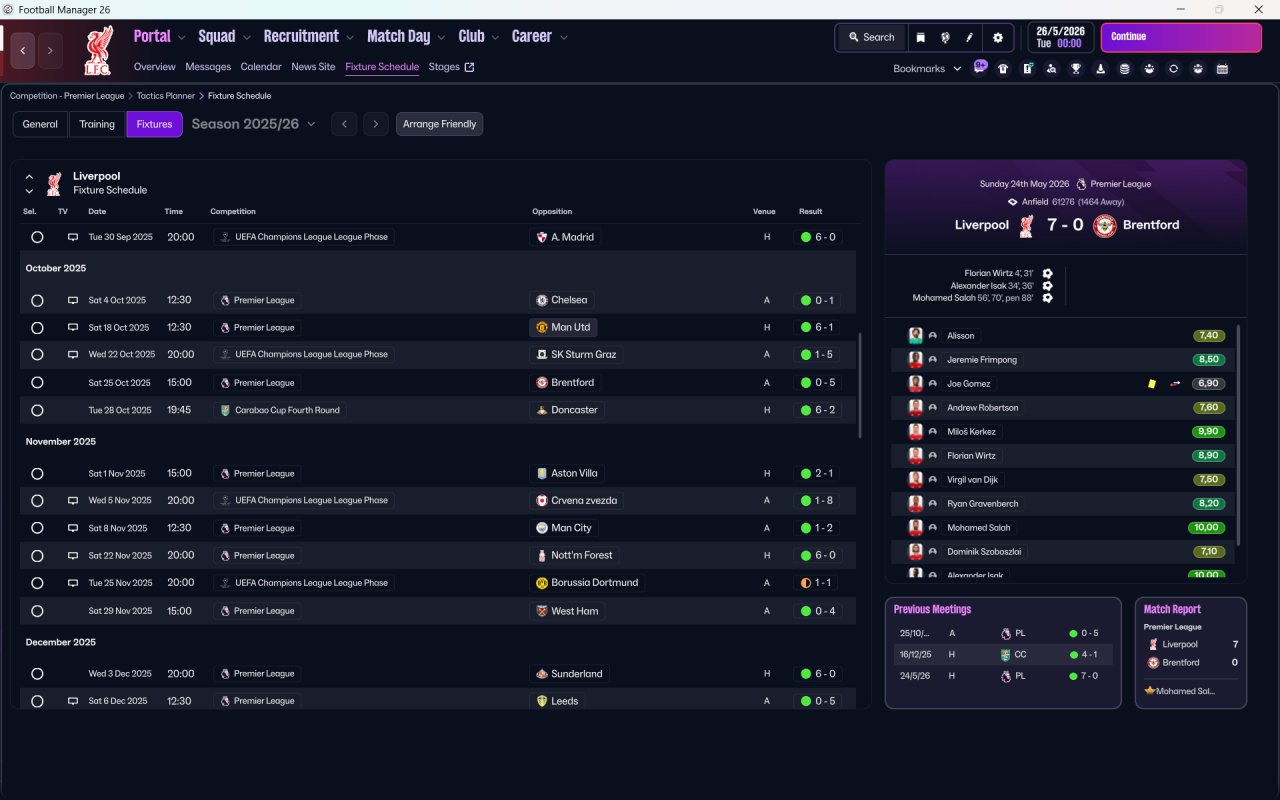The width and height of the screenshot is (1280, 800).
Task: Select the radio button for the Man Utd fixture
Action: tap(37, 327)
